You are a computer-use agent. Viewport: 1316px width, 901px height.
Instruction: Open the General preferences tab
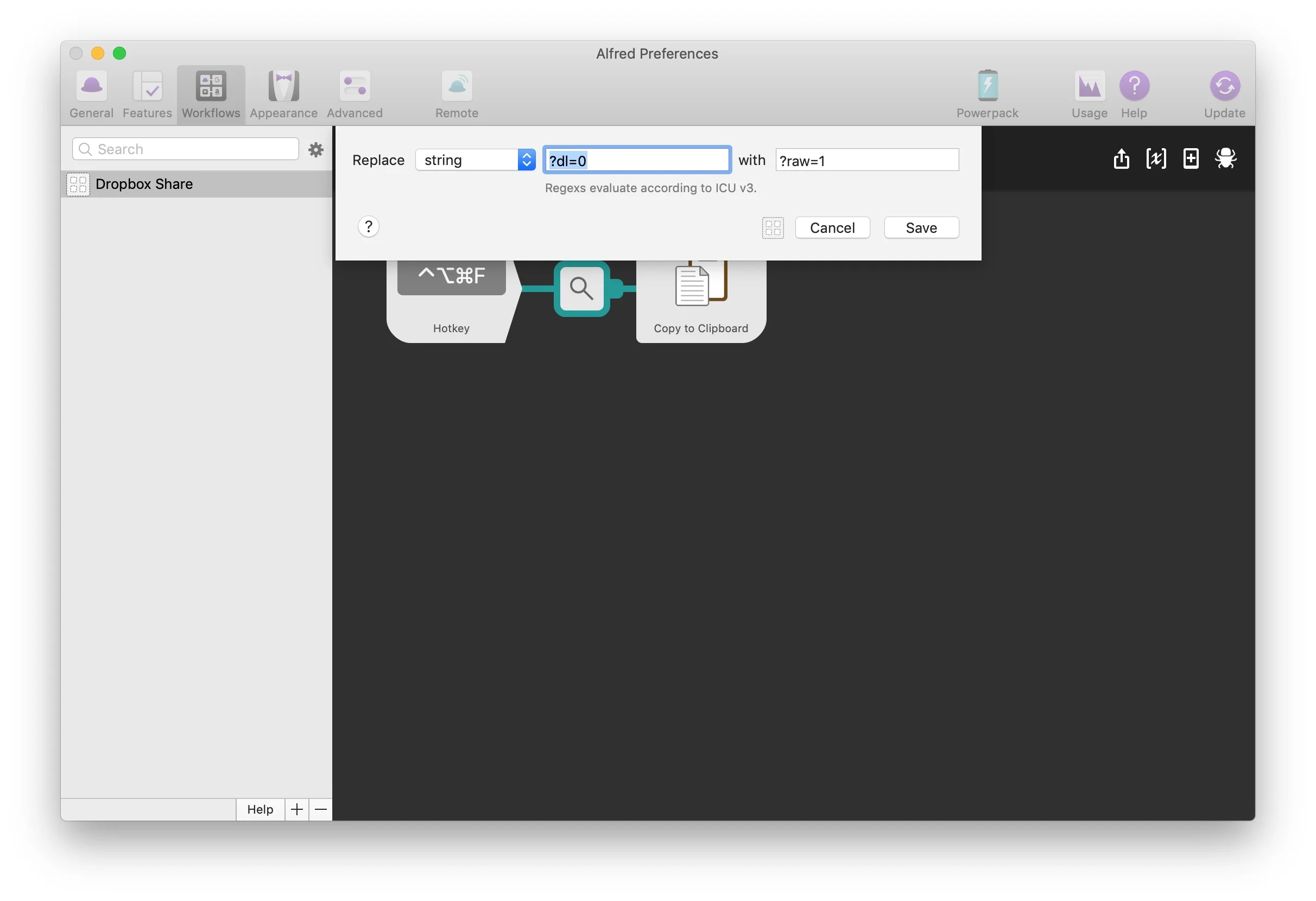coord(91,94)
